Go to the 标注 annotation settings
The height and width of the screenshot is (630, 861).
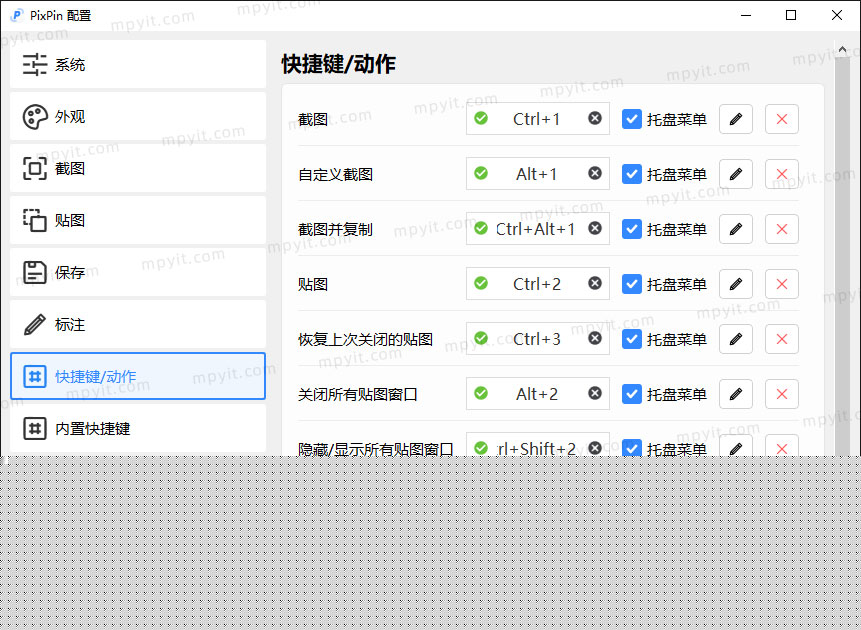138,324
